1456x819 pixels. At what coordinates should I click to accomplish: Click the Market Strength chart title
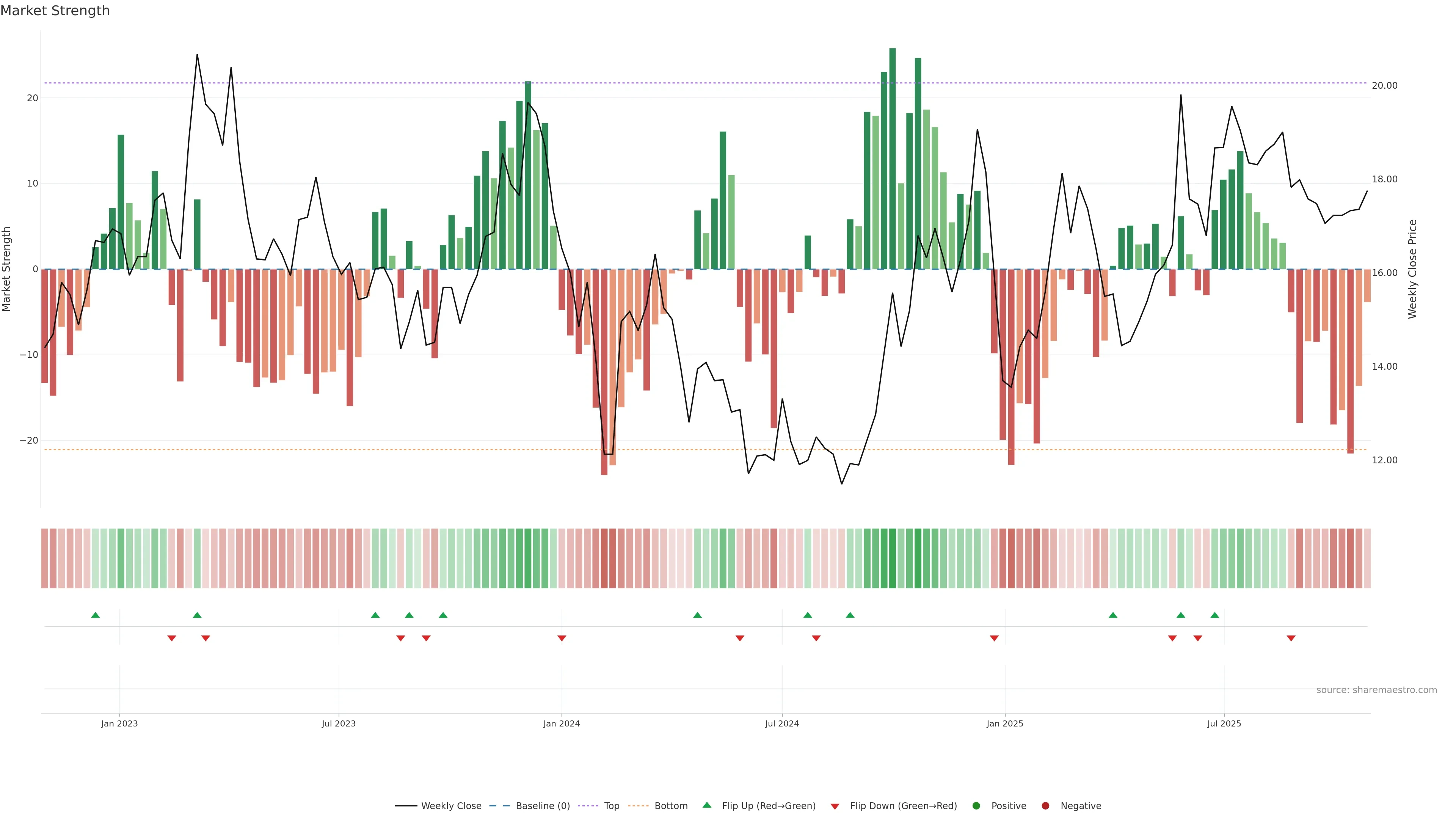pyautogui.click(x=55, y=11)
